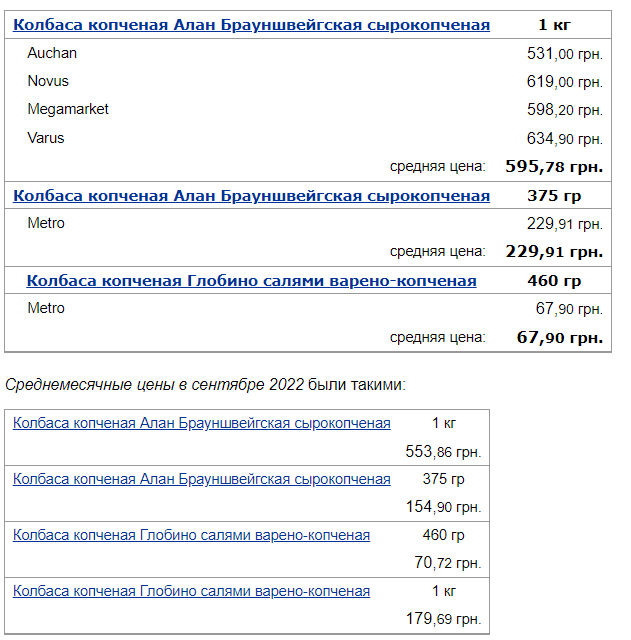Select the Metro row under Глобино салями
This screenshot has width=631, height=640.
308,308
